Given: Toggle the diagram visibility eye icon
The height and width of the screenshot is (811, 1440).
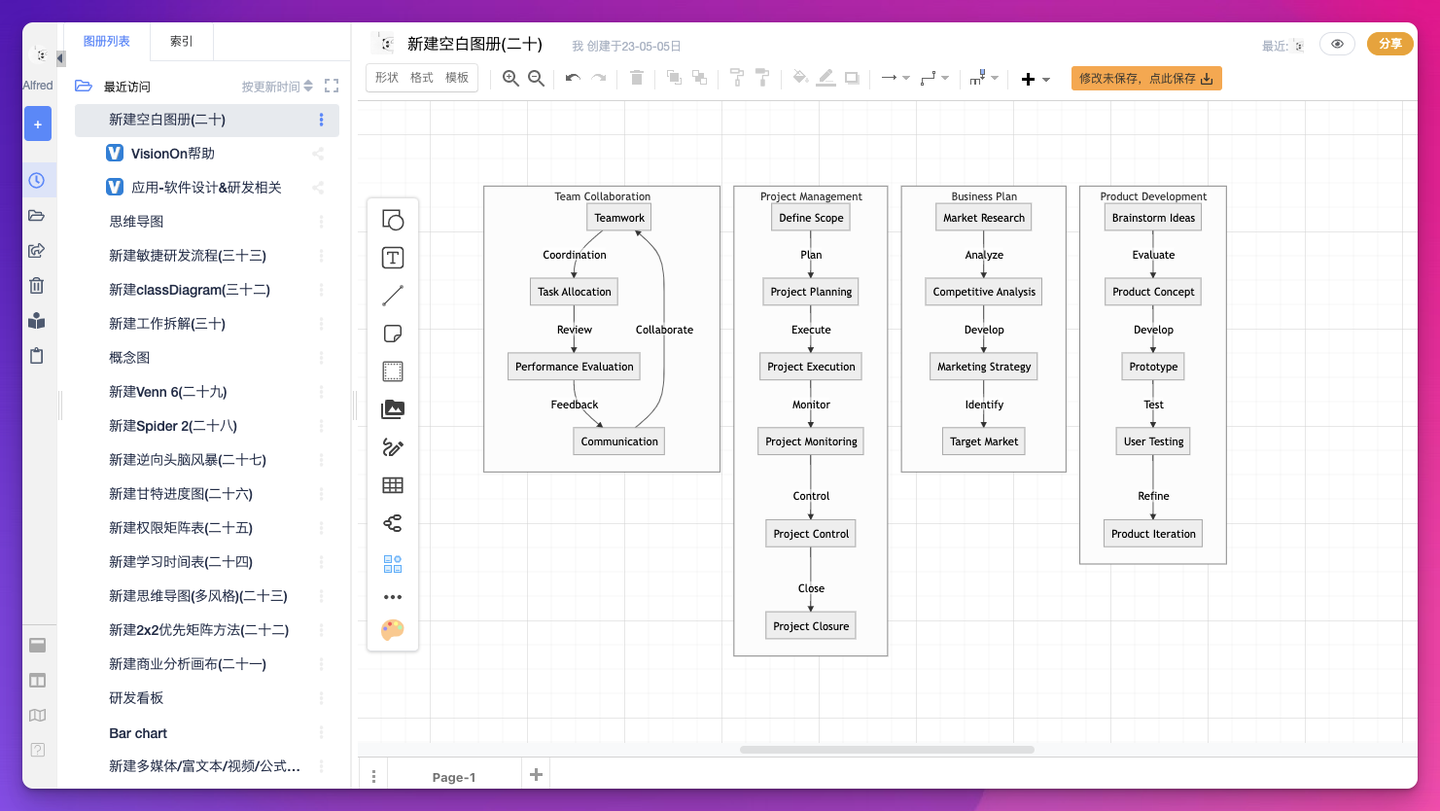Looking at the screenshot, I should point(1337,43).
